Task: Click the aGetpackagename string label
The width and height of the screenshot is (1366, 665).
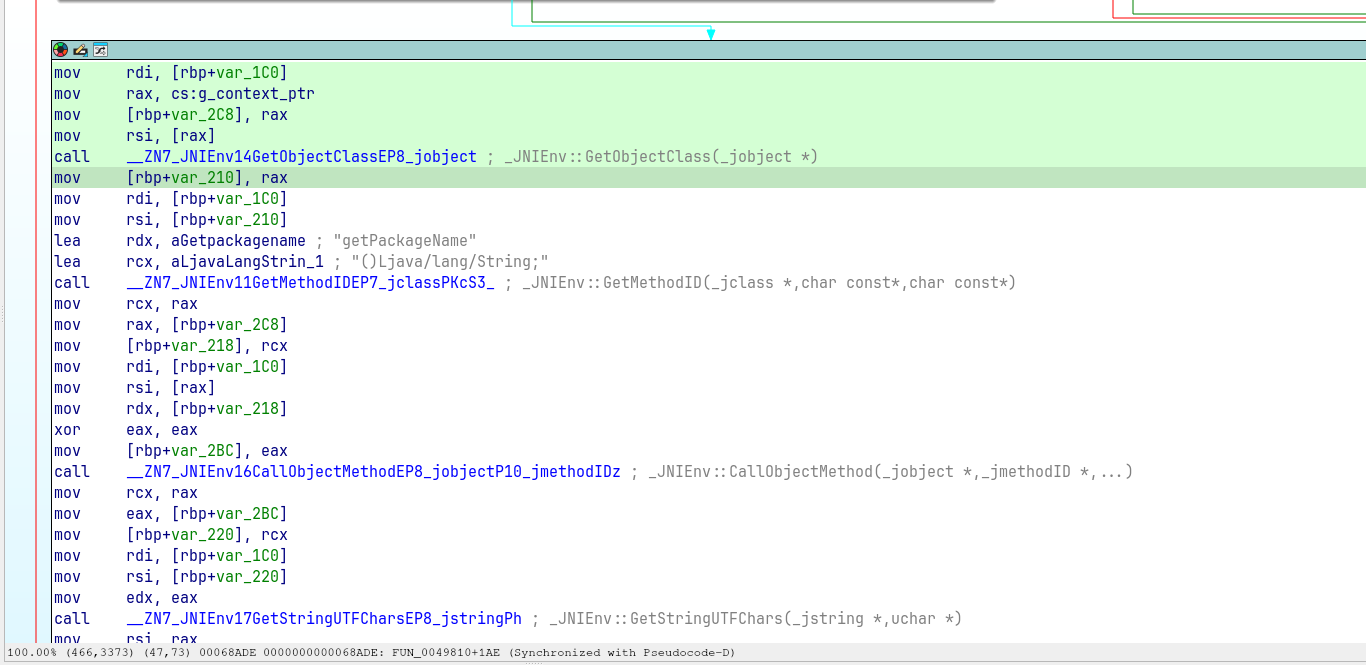Action: (x=240, y=240)
